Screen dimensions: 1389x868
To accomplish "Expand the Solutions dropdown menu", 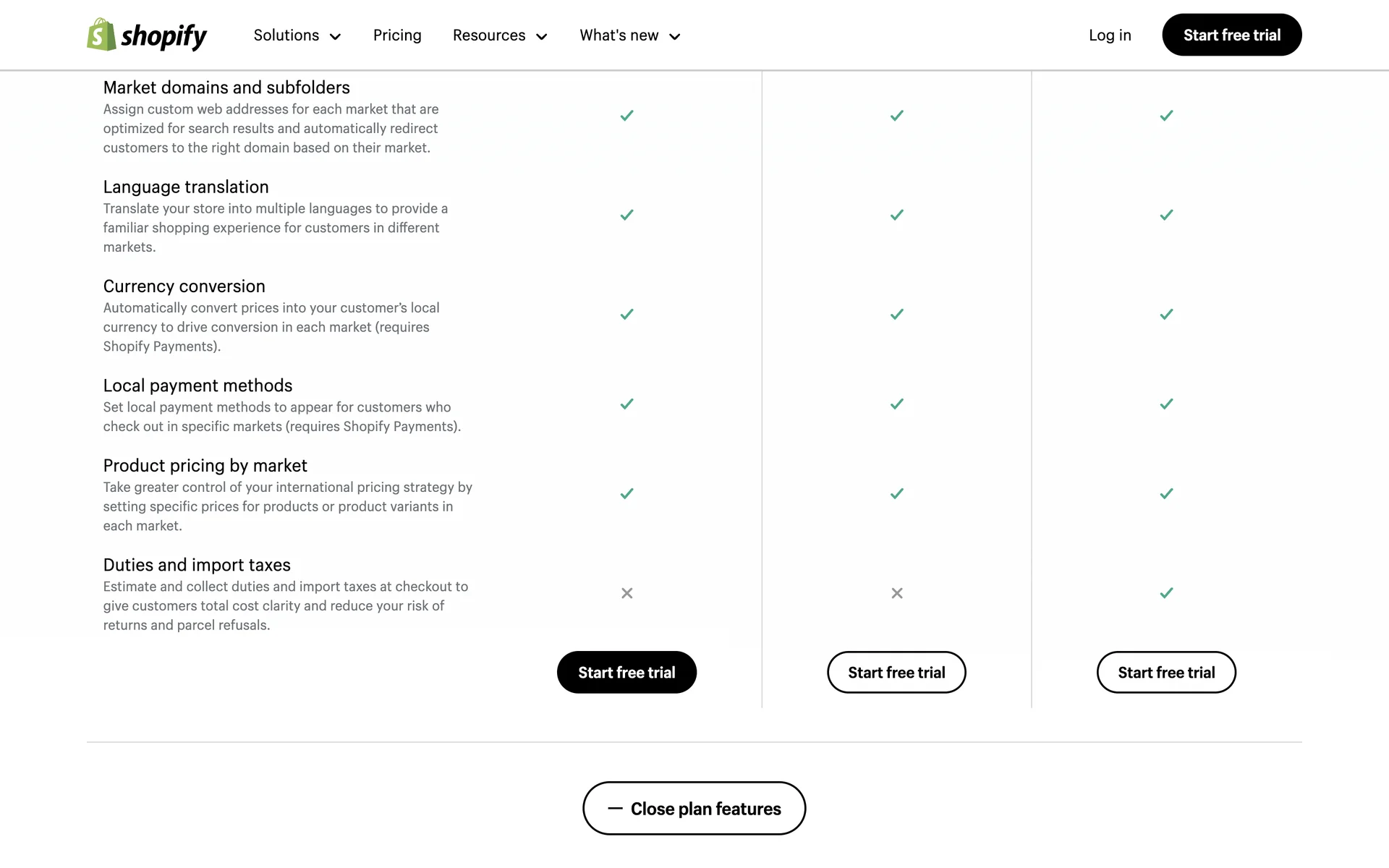I will pyautogui.click(x=297, y=35).
